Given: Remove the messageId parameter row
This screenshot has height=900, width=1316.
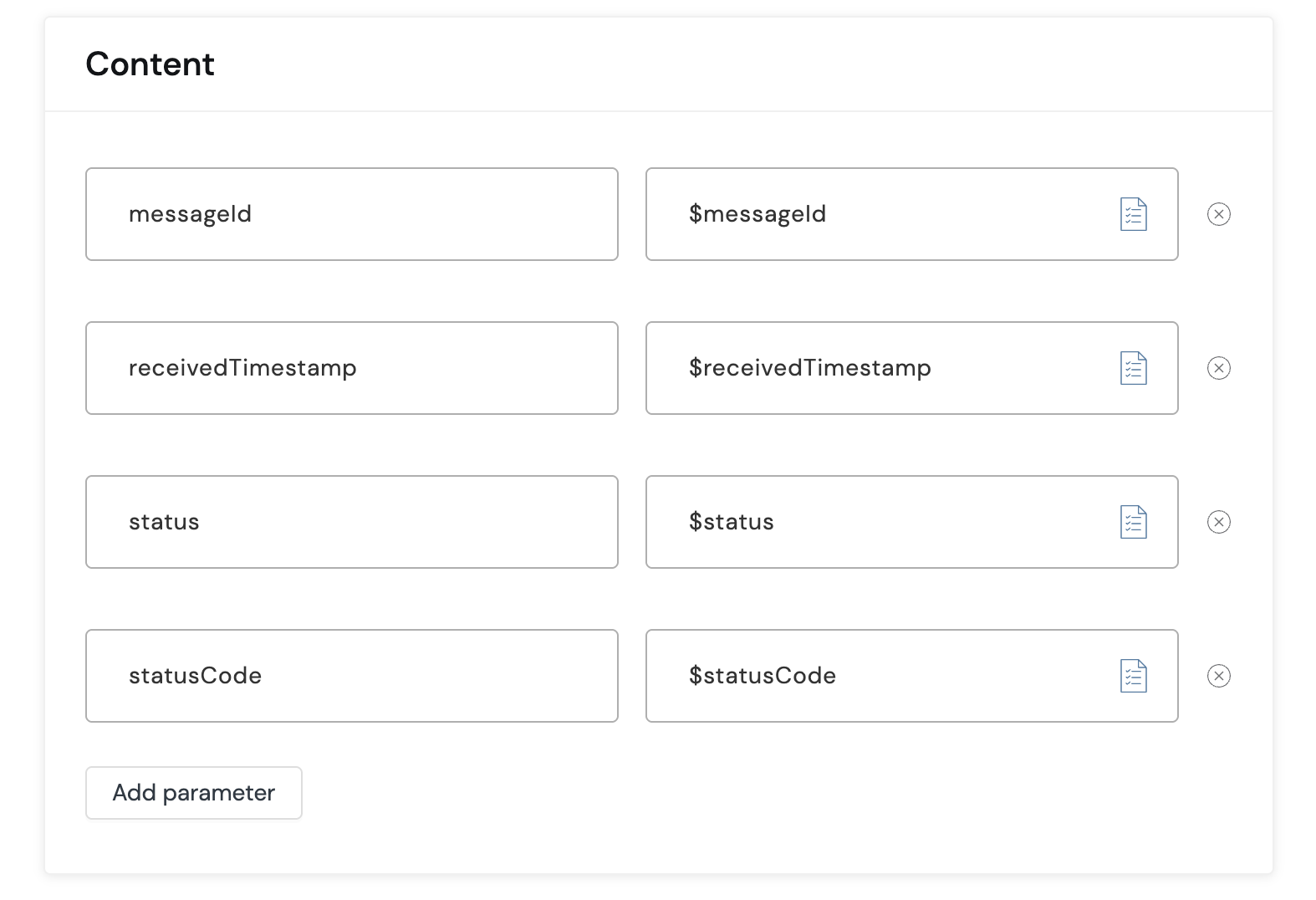Looking at the screenshot, I should (x=1218, y=214).
